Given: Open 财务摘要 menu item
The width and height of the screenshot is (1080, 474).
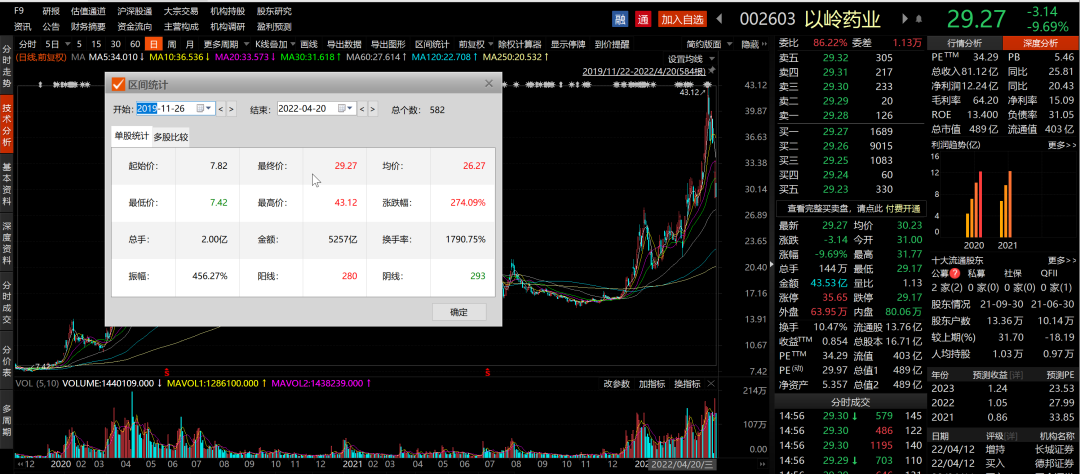Looking at the screenshot, I should click(88, 27).
